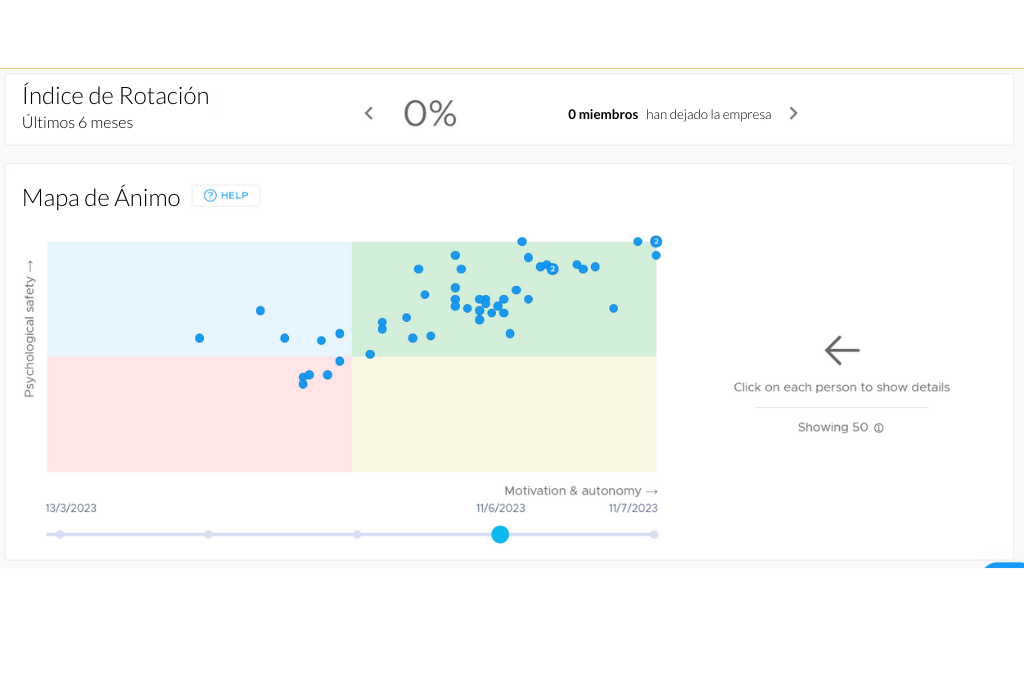The width and height of the screenshot is (1024, 682).
Task: Open the HELP button for Mapa de Ánimo
Action: point(226,196)
